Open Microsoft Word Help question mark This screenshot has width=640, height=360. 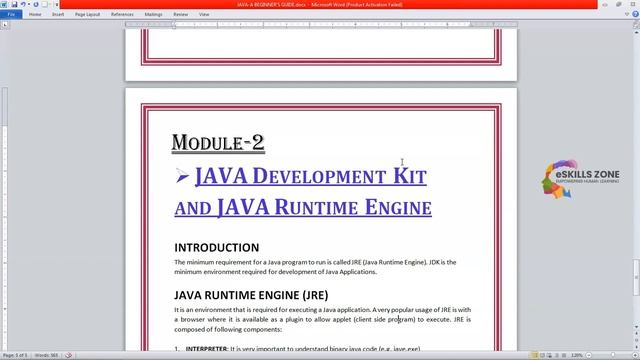(x=635, y=14)
